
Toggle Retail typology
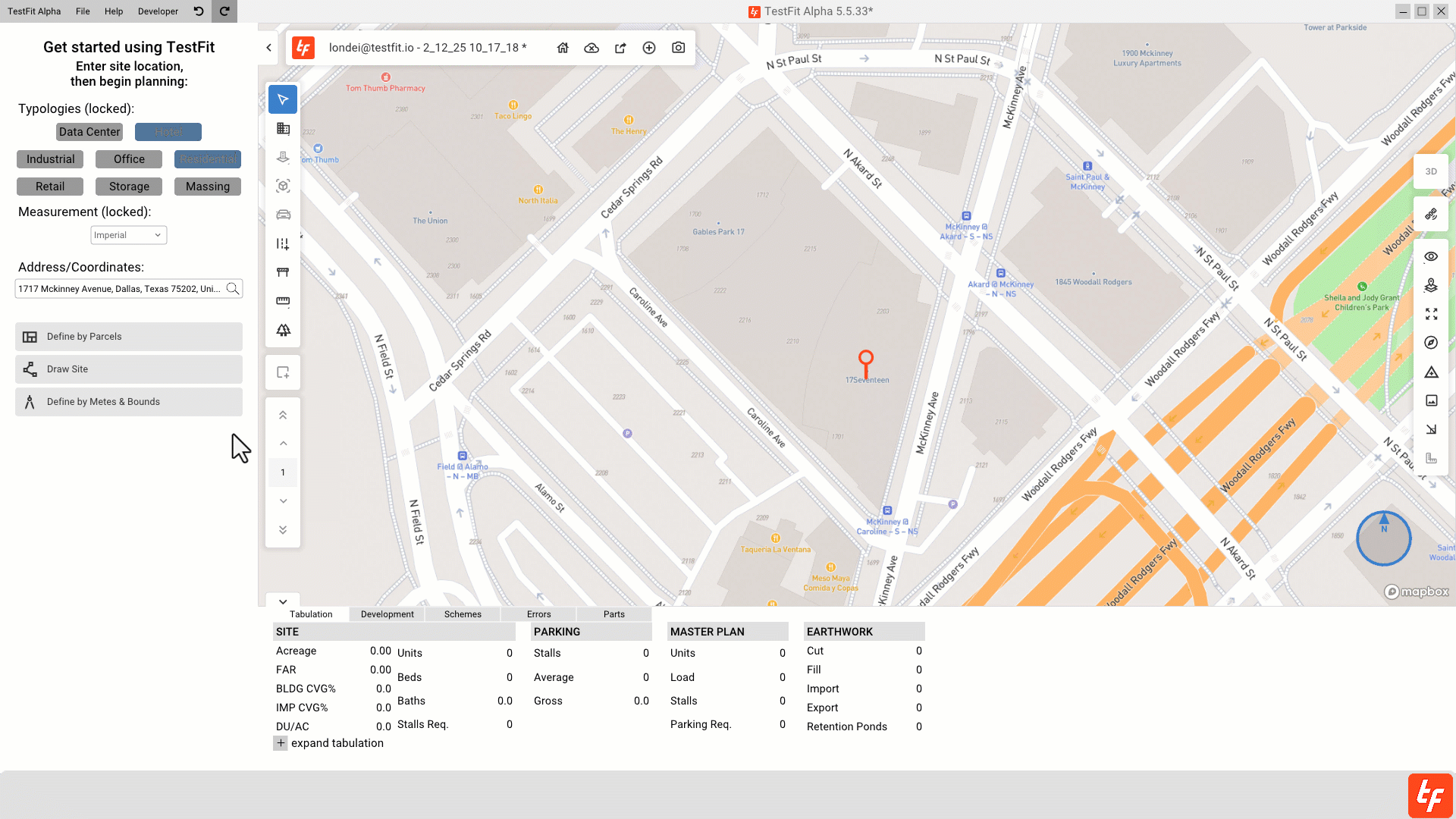tap(50, 187)
